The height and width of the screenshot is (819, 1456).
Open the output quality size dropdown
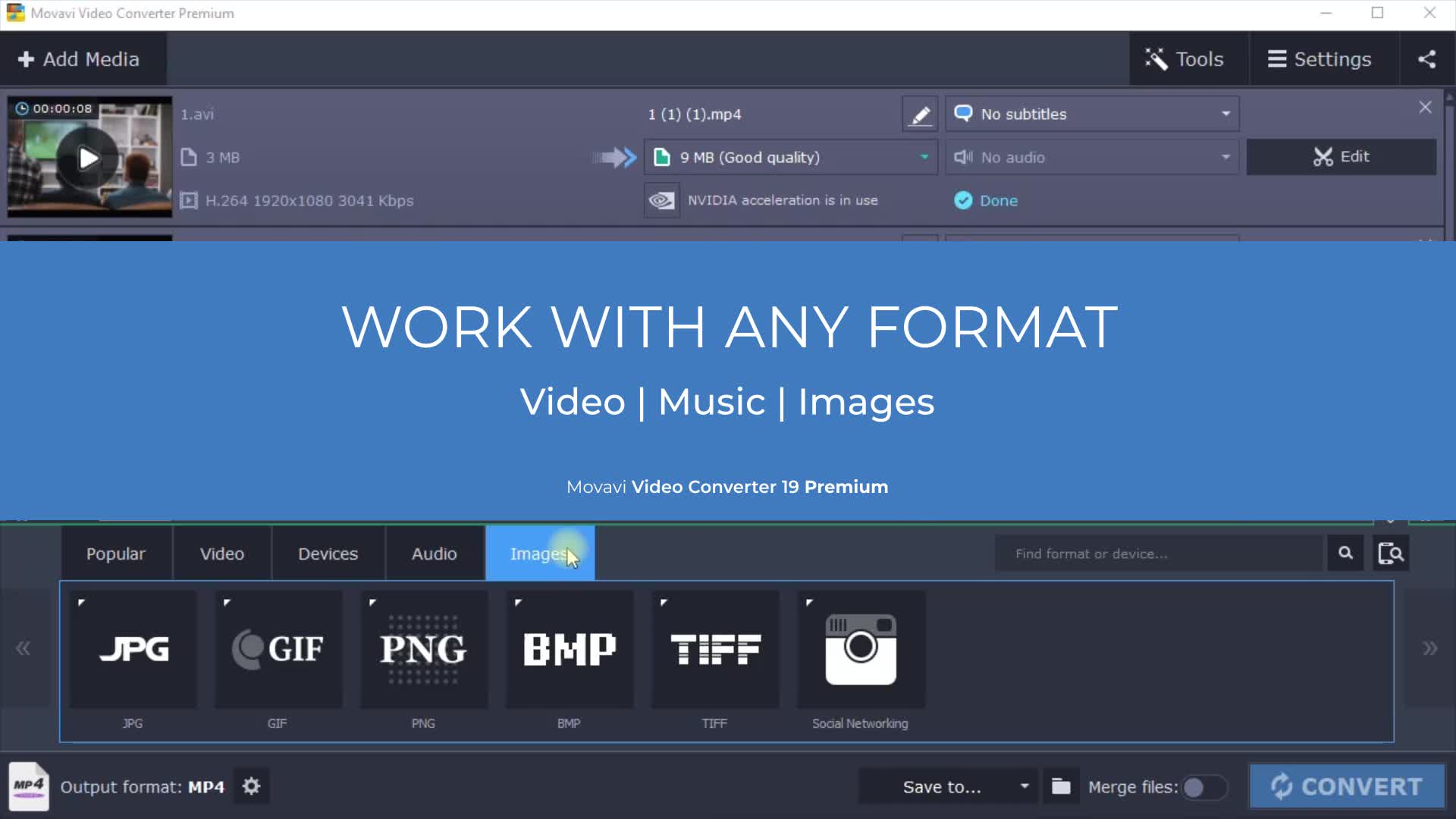click(790, 157)
